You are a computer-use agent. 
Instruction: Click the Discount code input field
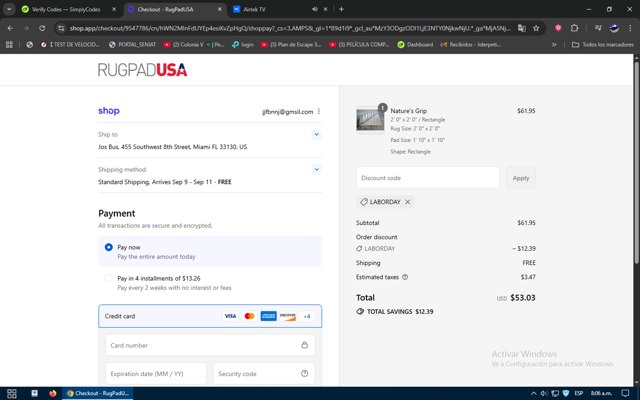[x=428, y=178]
